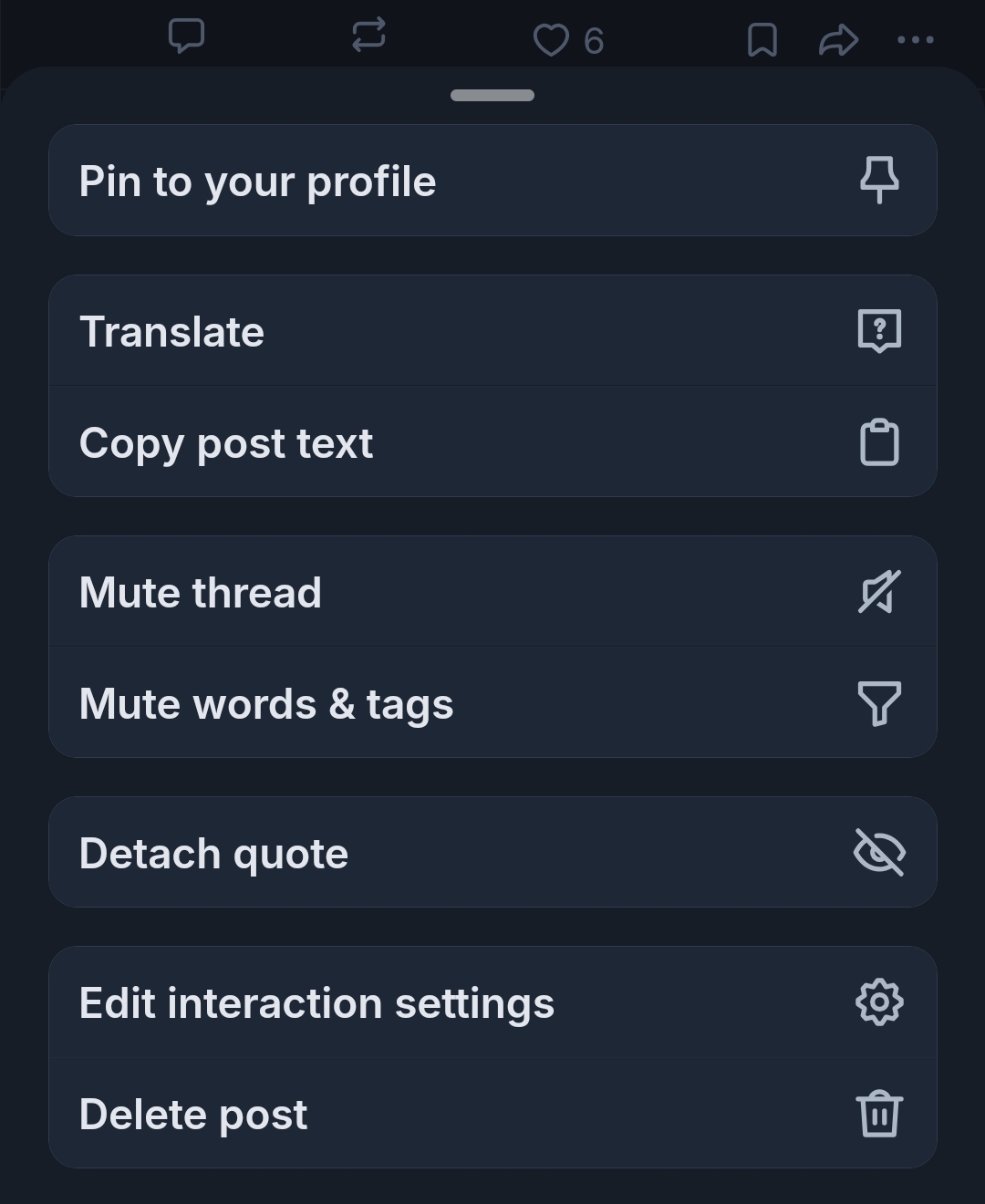Tap the heart like icon
This screenshot has height=1204, width=985.
pyautogui.click(x=550, y=40)
